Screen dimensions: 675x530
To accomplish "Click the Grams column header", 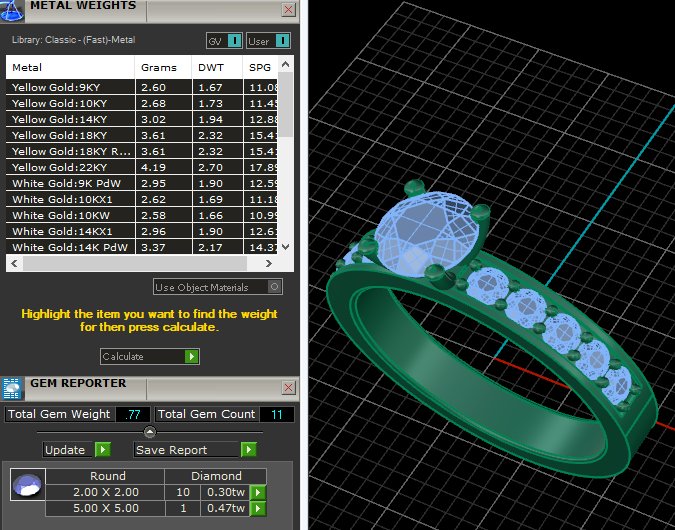I will (x=163, y=67).
